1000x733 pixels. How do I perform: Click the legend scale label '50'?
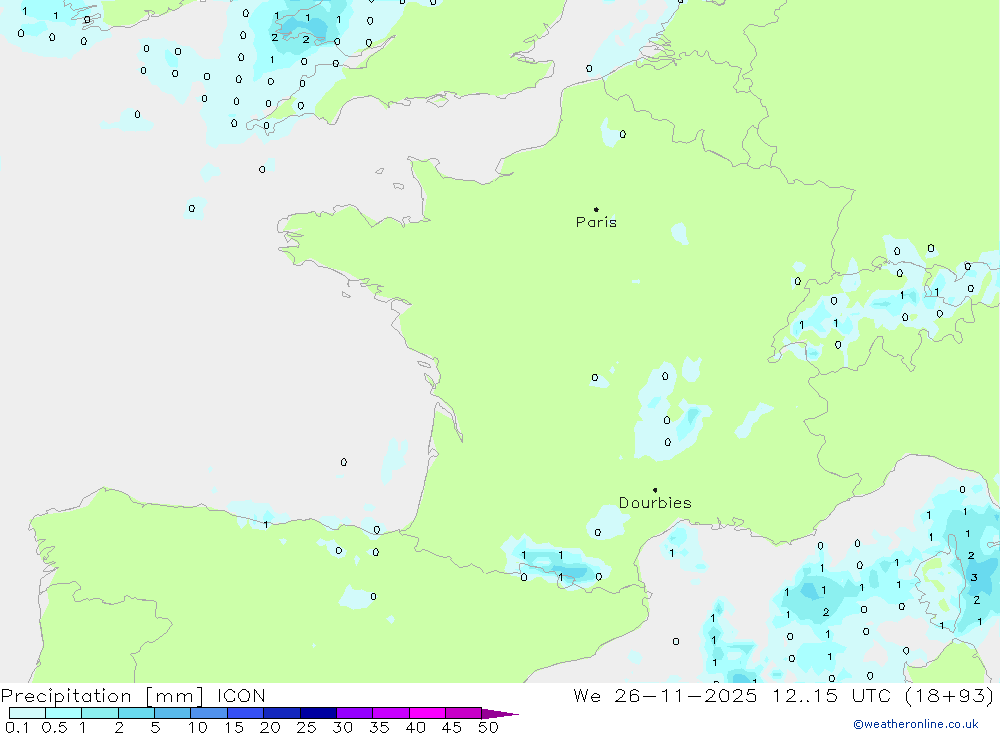tap(489, 727)
